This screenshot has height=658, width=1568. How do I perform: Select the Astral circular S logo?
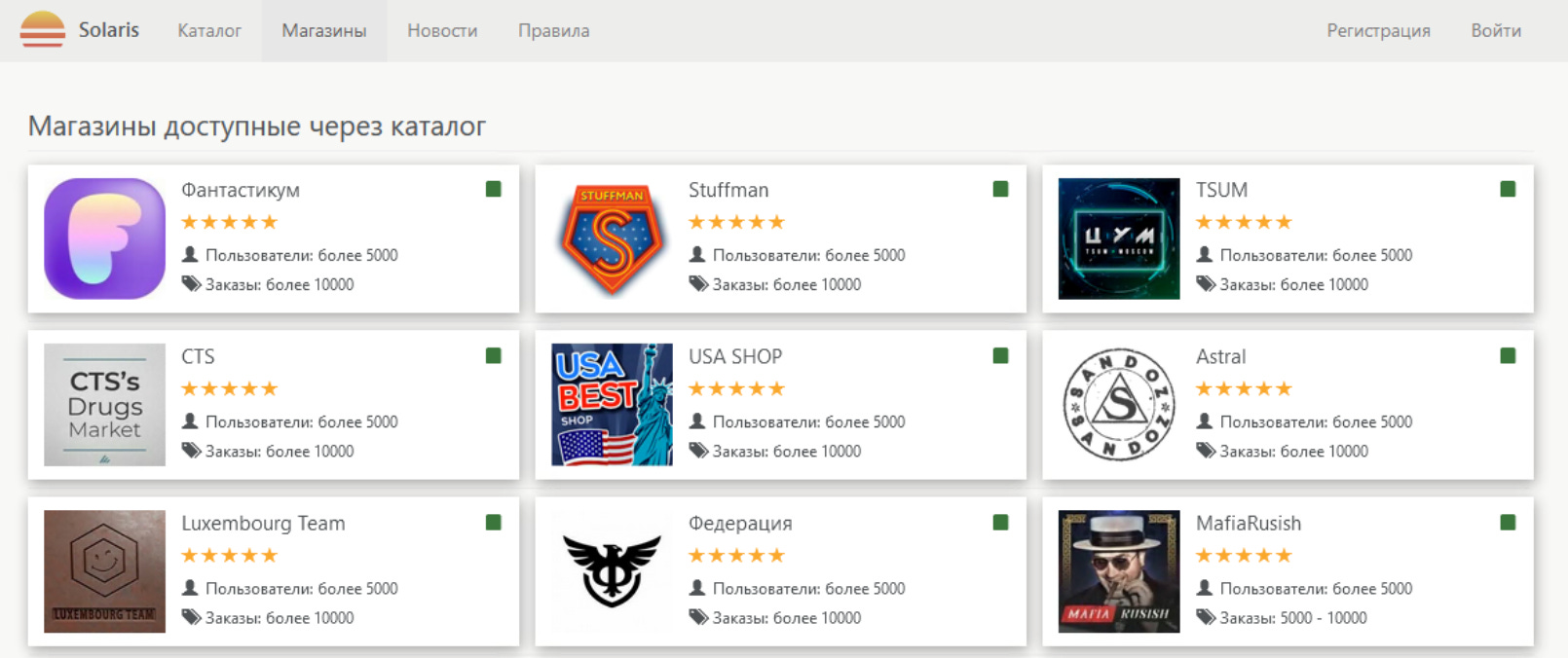[x=1119, y=405]
